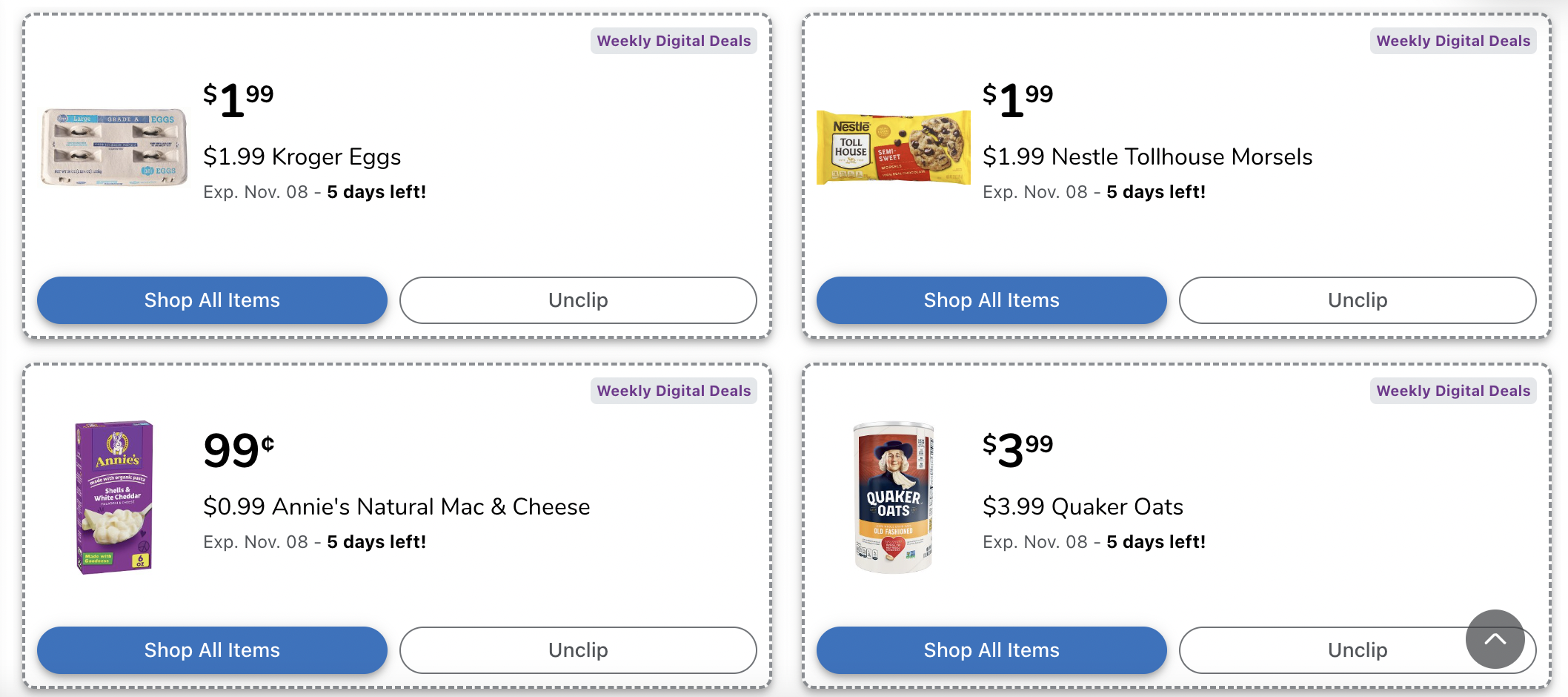This screenshot has height=697, width=1568.
Task: Unclip the Quaker Oats coupon
Action: click(x=1357, y=650)
